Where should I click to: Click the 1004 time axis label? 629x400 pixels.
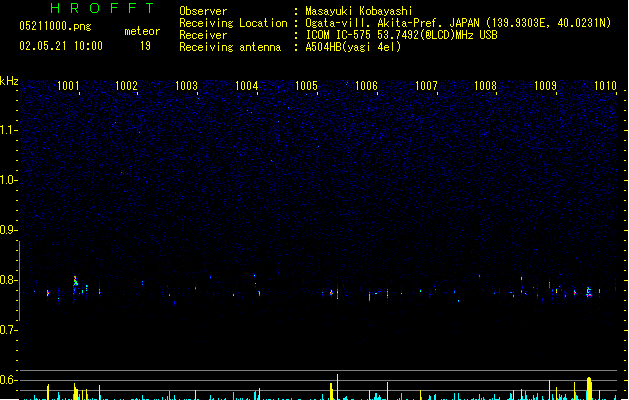pyautogui.click(x=246, y=86)
